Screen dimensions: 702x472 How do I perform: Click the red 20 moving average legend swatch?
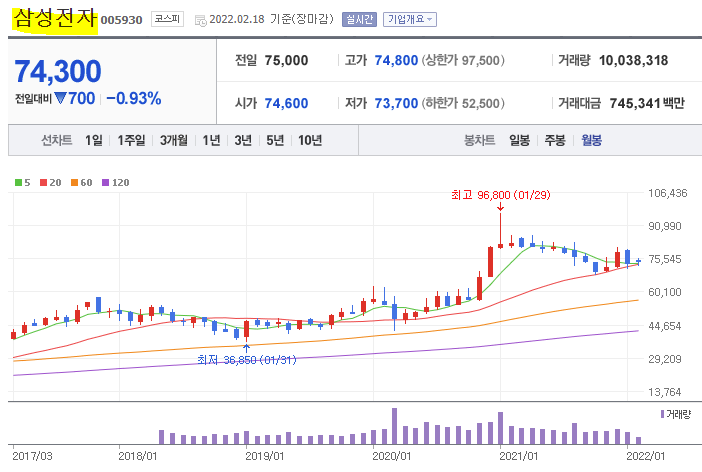pos(43,183)
